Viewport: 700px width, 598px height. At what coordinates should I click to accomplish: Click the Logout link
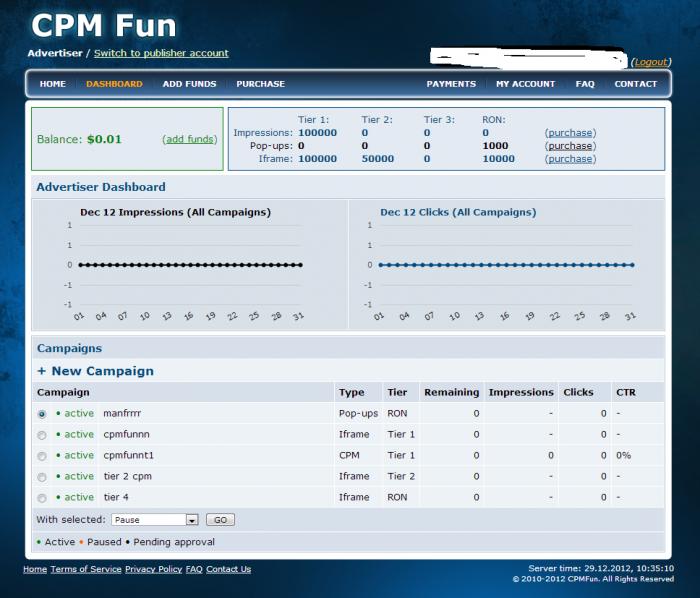(651, 62)
